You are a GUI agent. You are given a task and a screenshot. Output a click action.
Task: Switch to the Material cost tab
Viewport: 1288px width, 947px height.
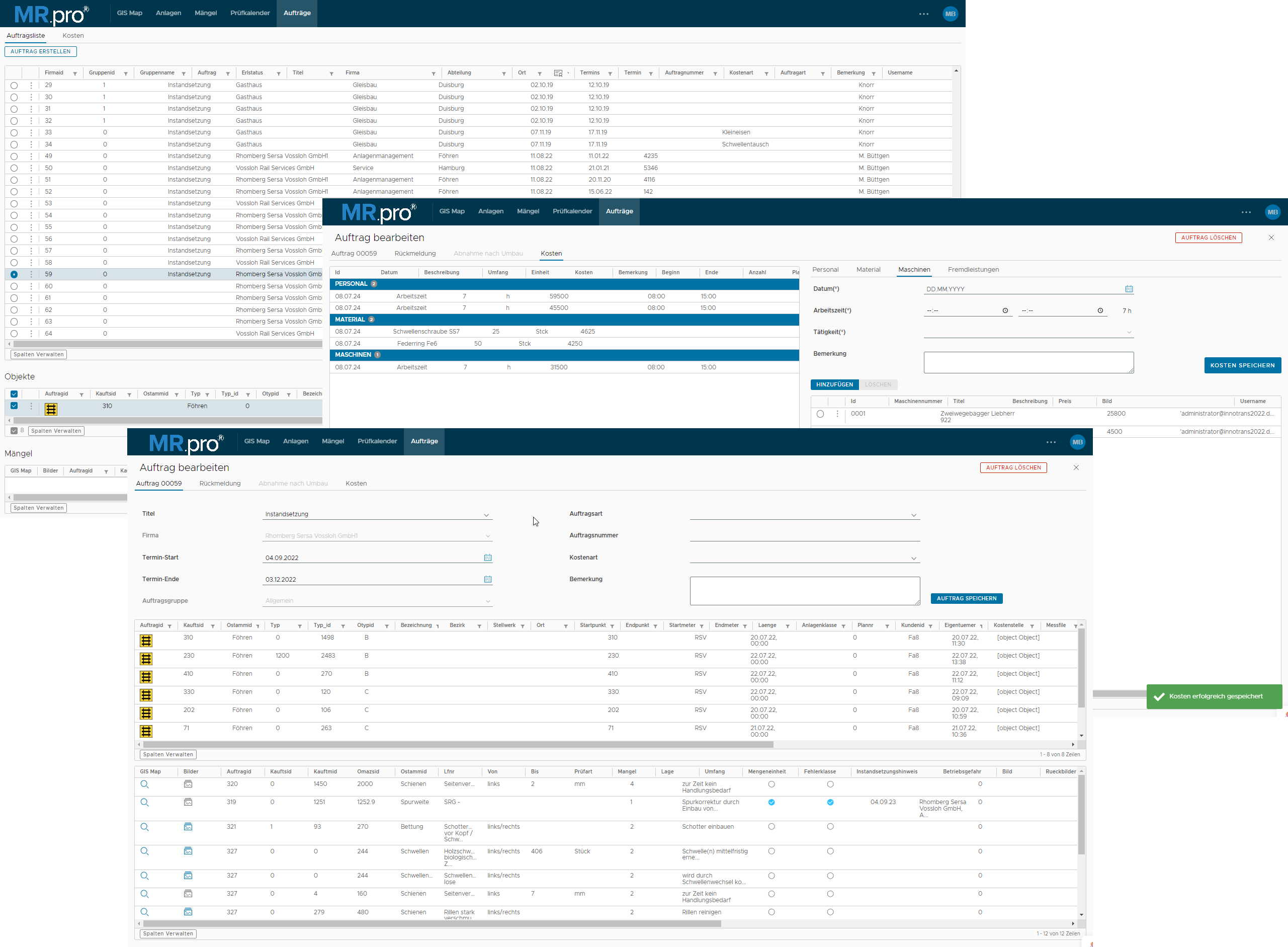tap(868, 269)
